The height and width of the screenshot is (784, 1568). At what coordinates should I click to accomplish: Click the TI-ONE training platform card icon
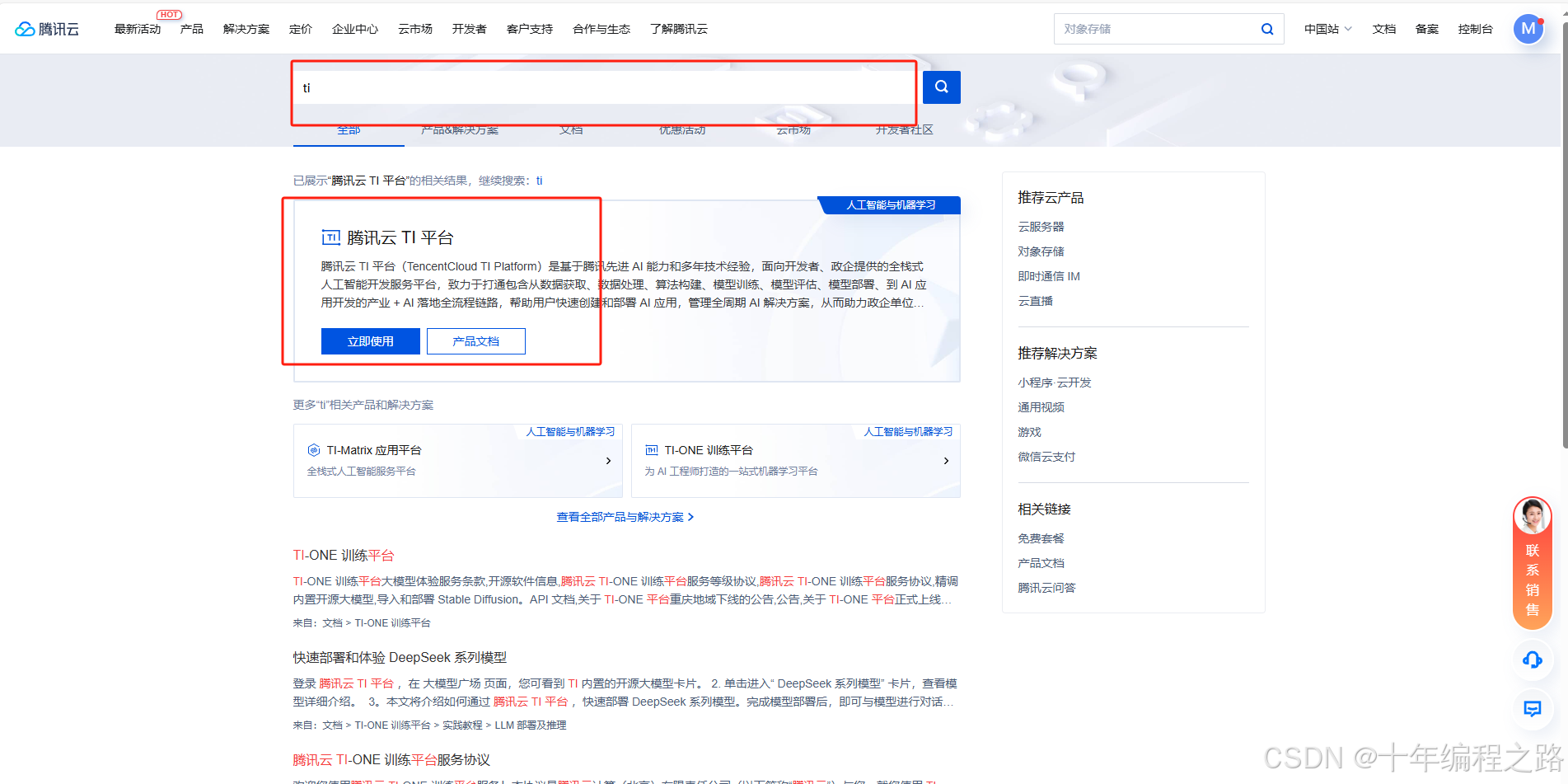click(x=652, y=450)
